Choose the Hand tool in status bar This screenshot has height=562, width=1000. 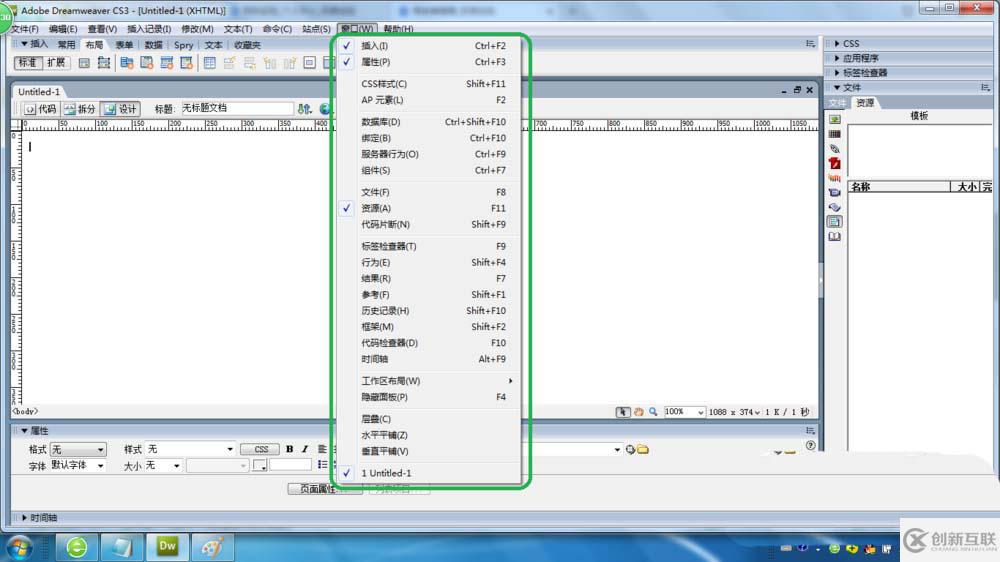pyautogui.click(x=638, y=412)
